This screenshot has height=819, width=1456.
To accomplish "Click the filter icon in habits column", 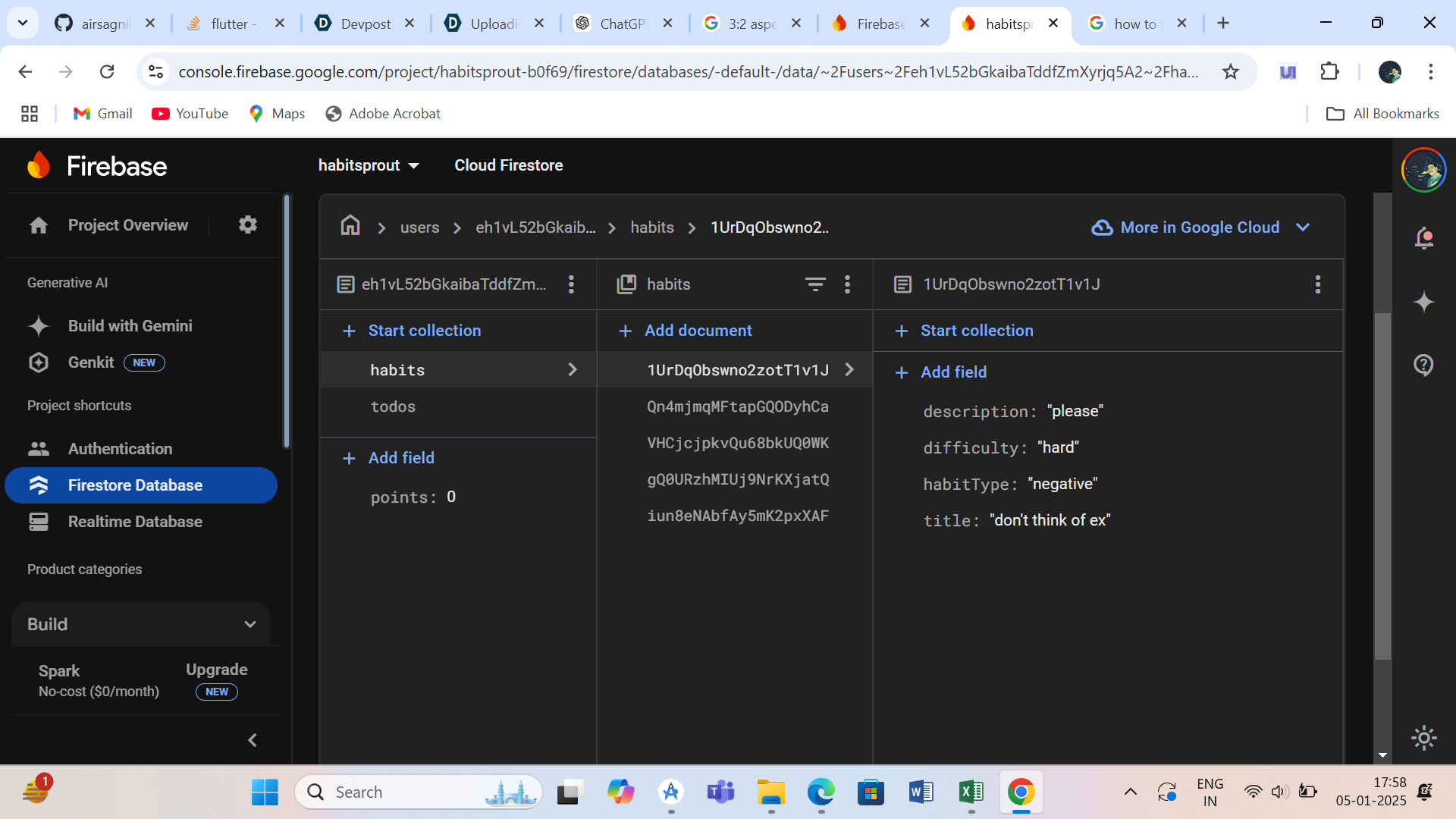I will [815, 284].
